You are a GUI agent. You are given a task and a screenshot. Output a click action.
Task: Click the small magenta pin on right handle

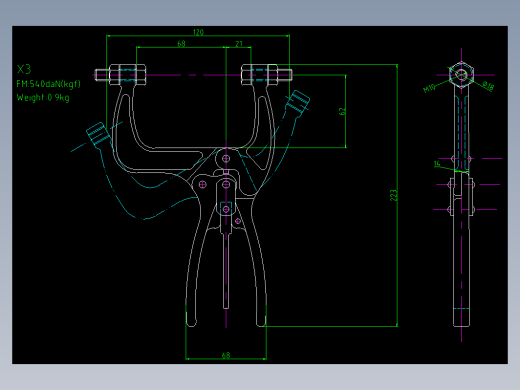pyautogui.click(x=238, y=221)
